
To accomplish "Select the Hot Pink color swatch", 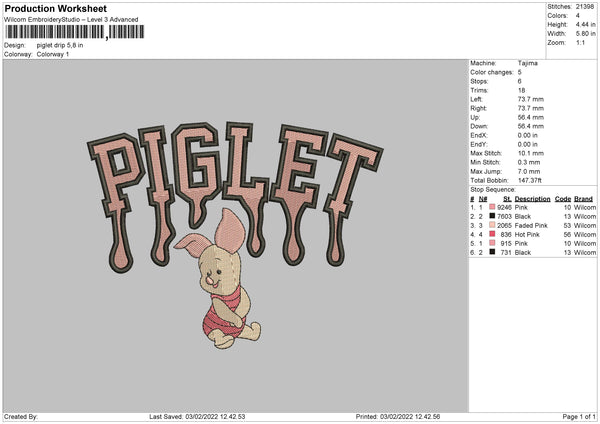I will pos(492,234).
